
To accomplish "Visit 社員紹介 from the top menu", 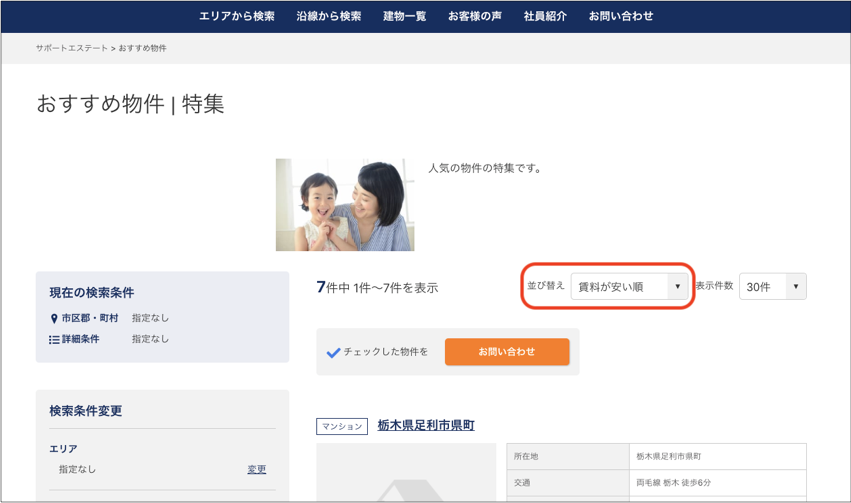I will click(x=545, y=16).
